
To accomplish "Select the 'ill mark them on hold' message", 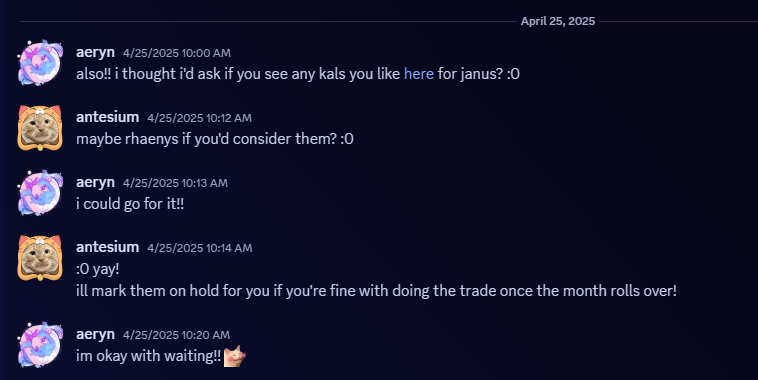I will [376, 291].
